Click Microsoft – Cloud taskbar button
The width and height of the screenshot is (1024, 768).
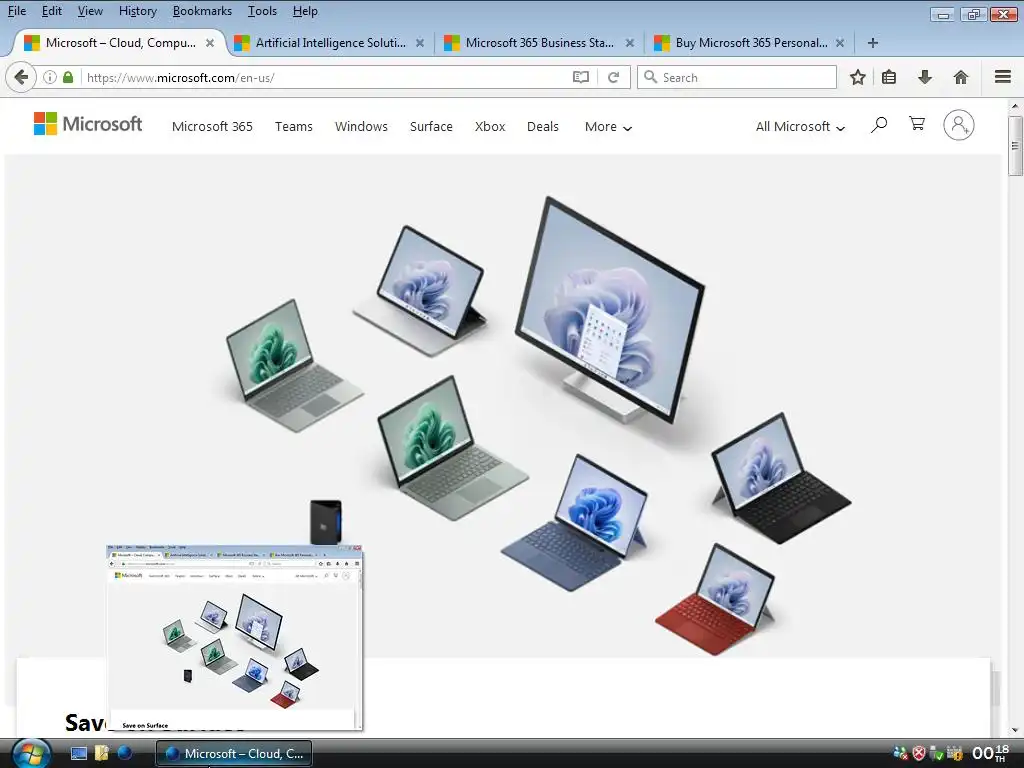pos(234,753)
